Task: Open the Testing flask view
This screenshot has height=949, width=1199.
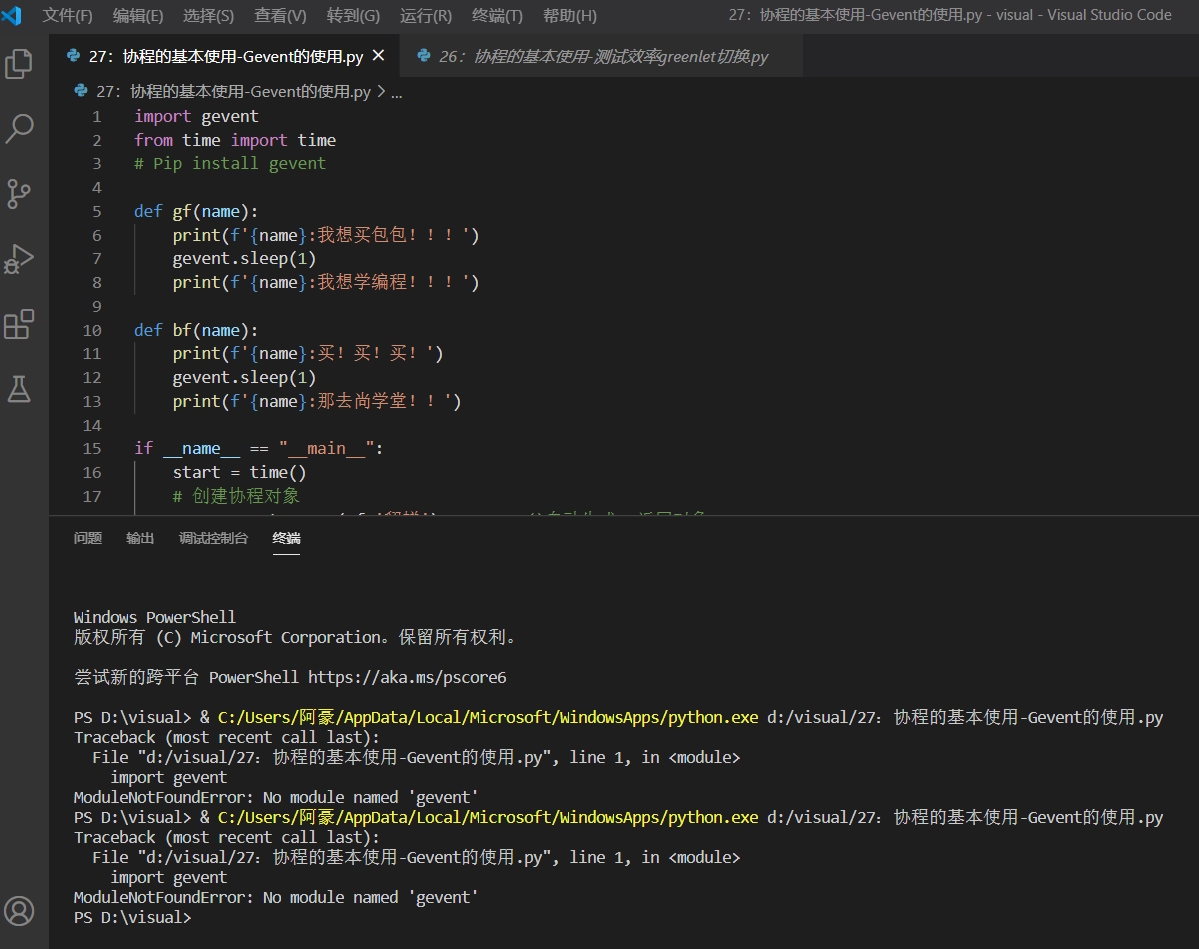Action: coord(19,389)
